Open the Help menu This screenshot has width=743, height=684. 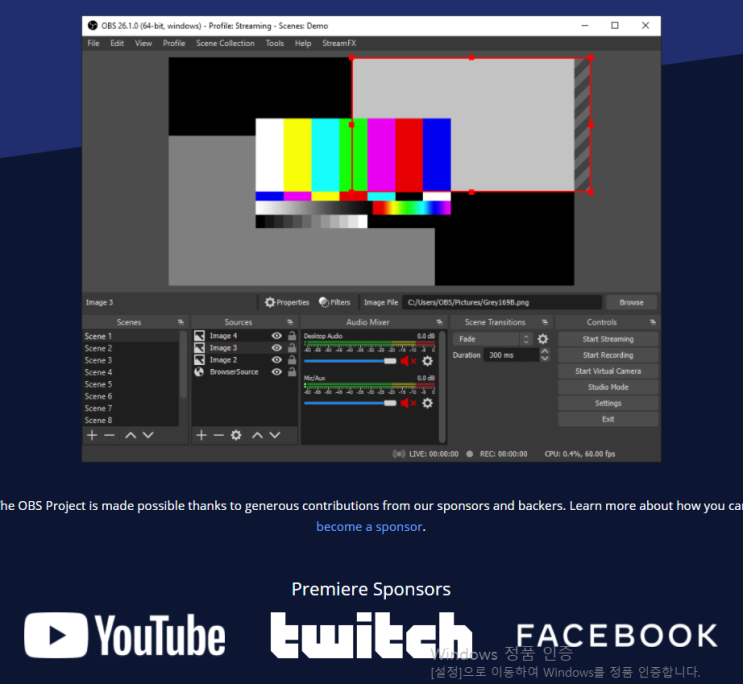303,43
